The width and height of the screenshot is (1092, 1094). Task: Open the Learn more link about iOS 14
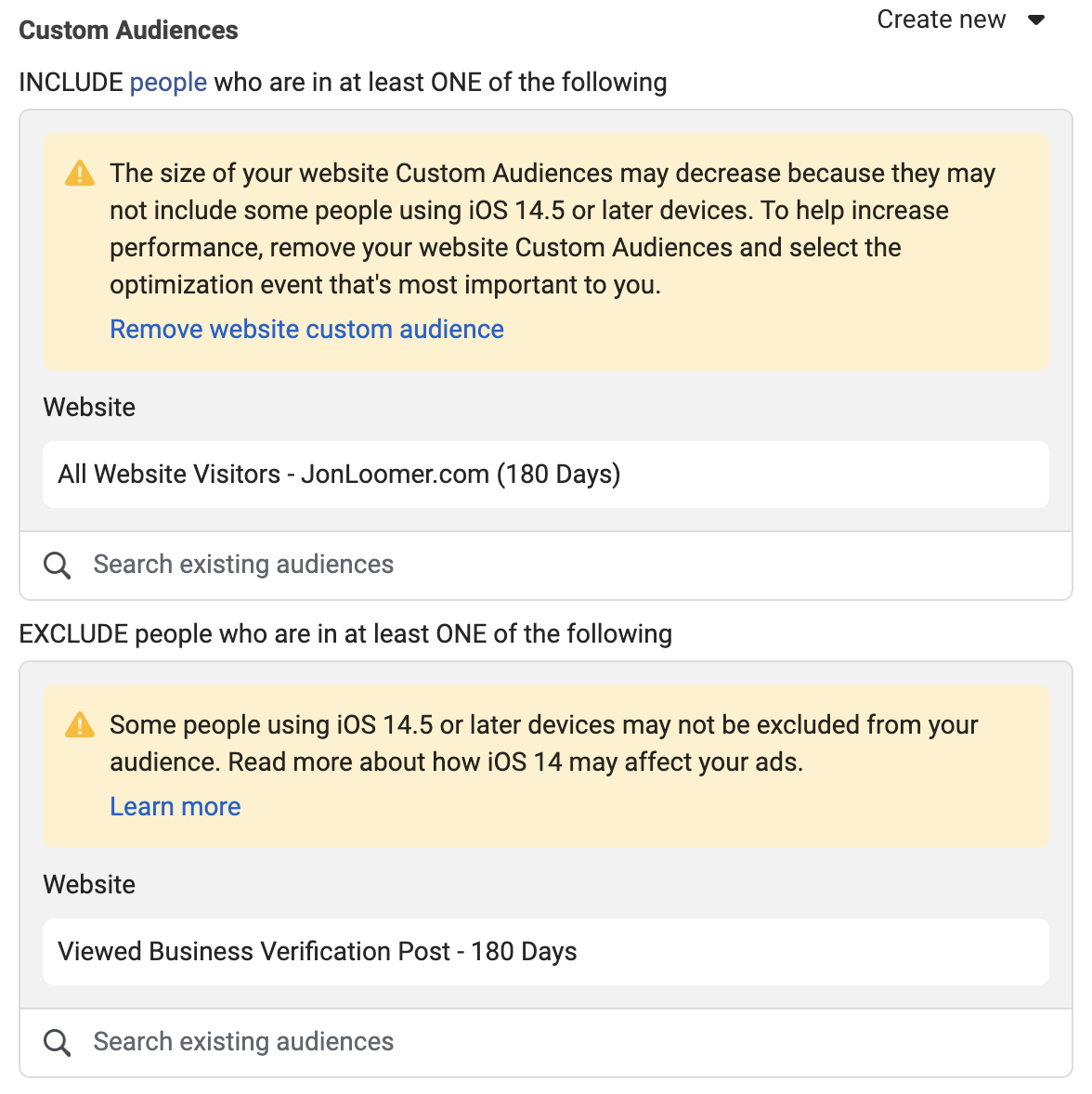[x=175, y=806]
